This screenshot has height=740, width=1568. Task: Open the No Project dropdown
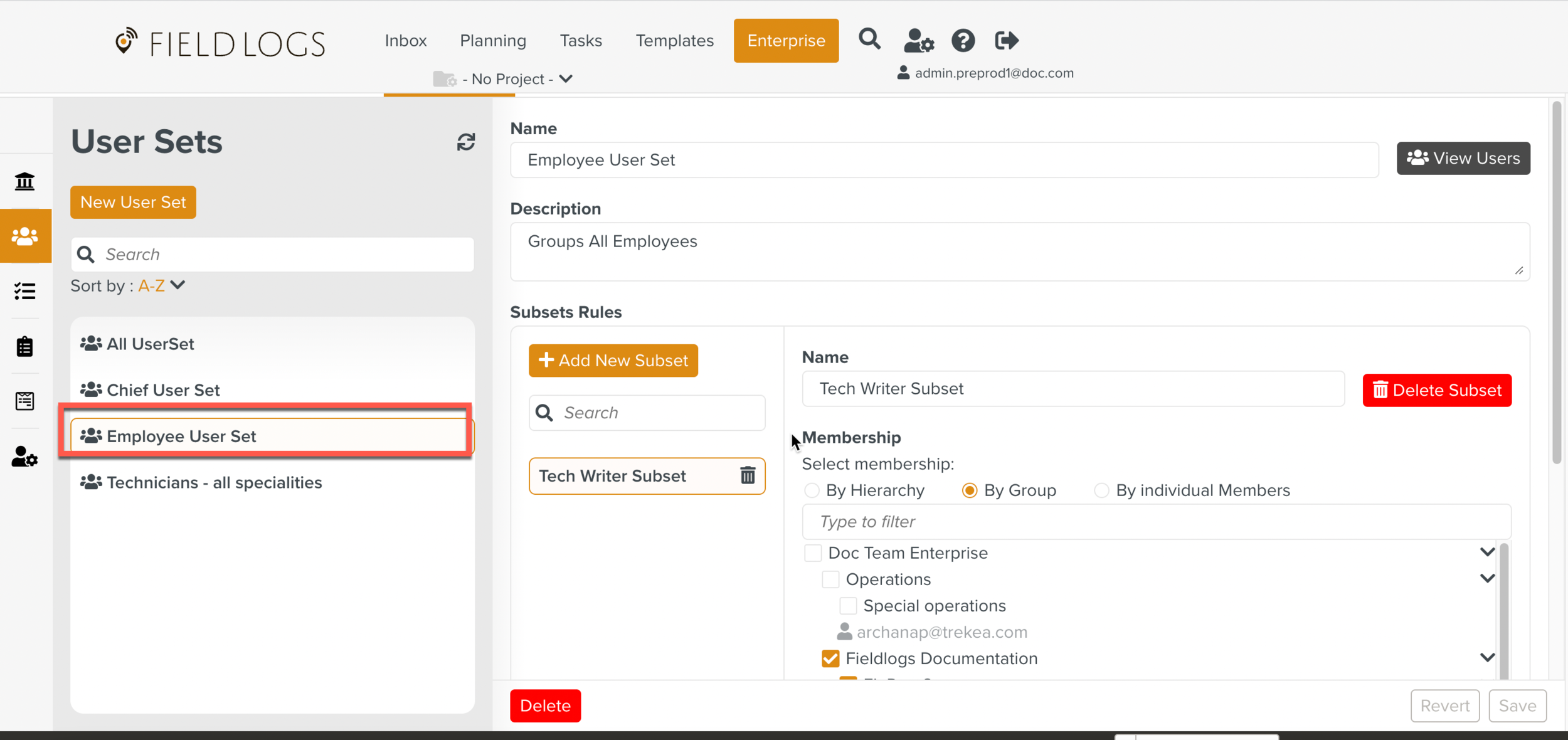coord(508,79)
